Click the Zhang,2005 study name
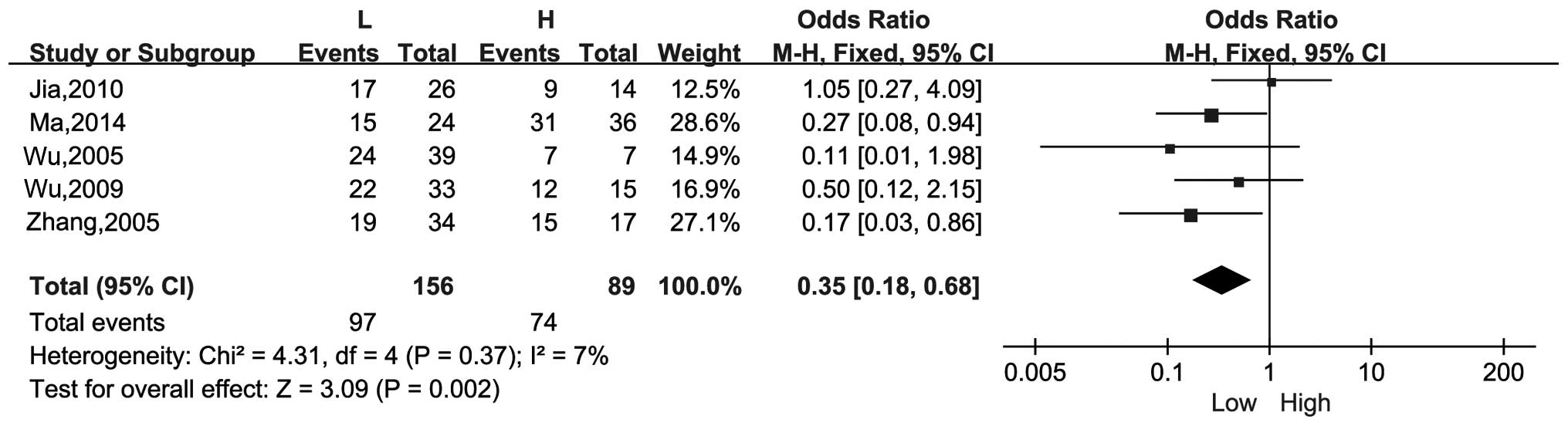 [x=93, y=222]
